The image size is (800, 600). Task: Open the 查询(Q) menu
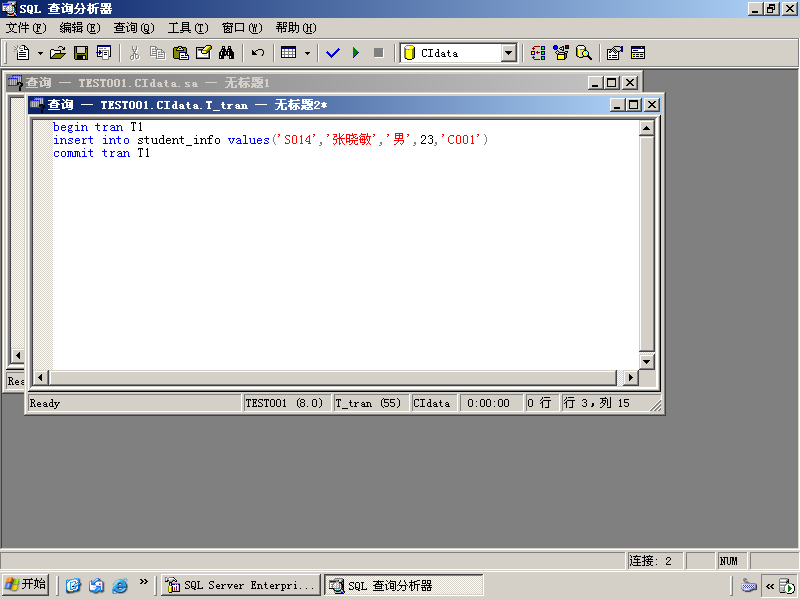point(134,28)
